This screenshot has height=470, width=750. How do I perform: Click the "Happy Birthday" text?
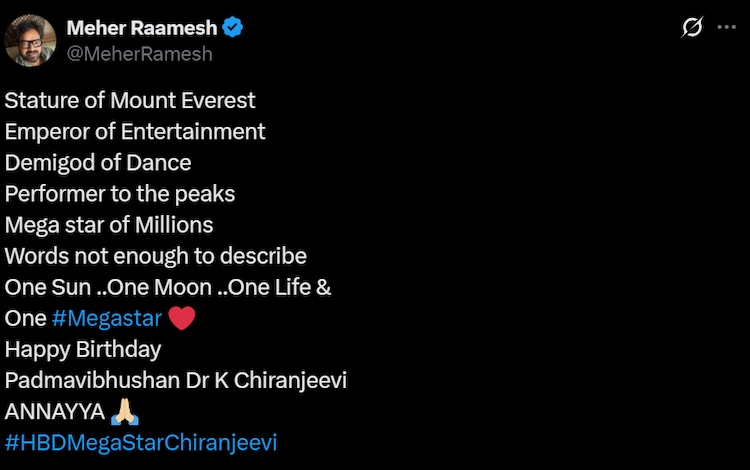coord(83,349)
